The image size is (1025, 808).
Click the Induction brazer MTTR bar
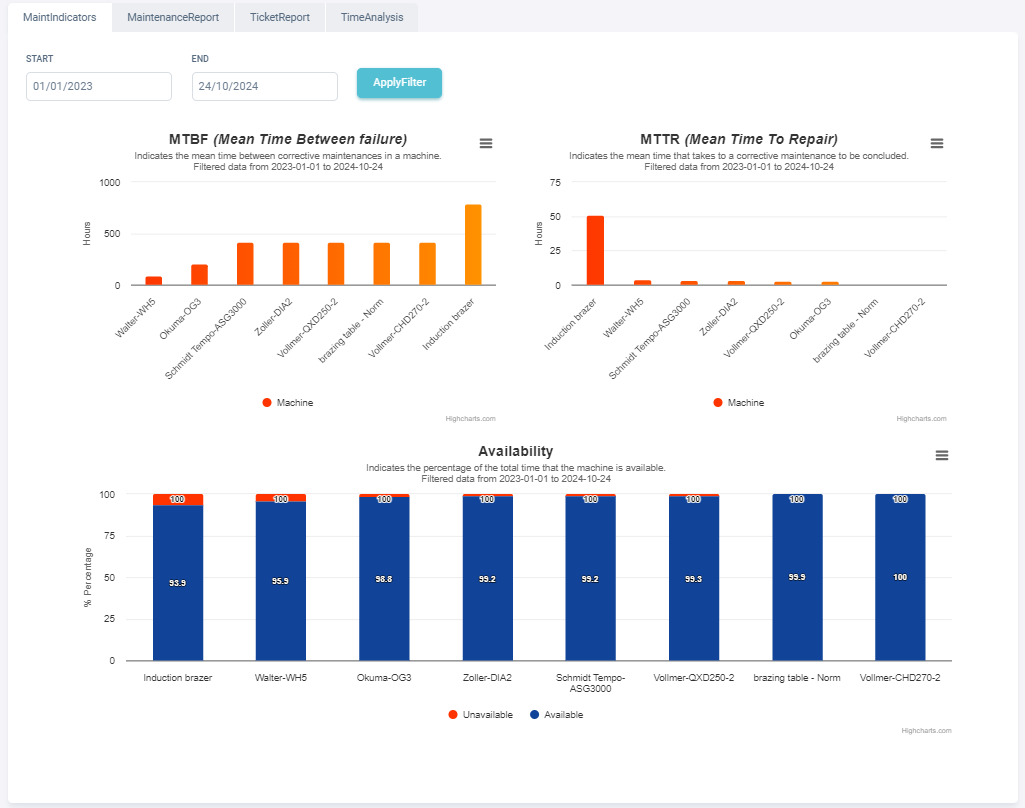point(595,251)
